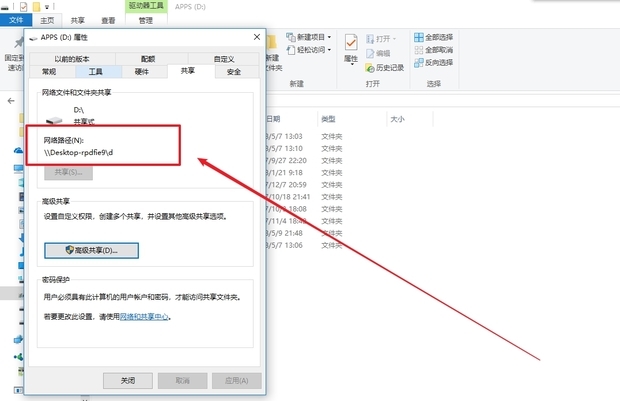This screenshot has width=620, height=401.
Task: Click 反向选择 in the ribbon
Action: click(433, 62)
